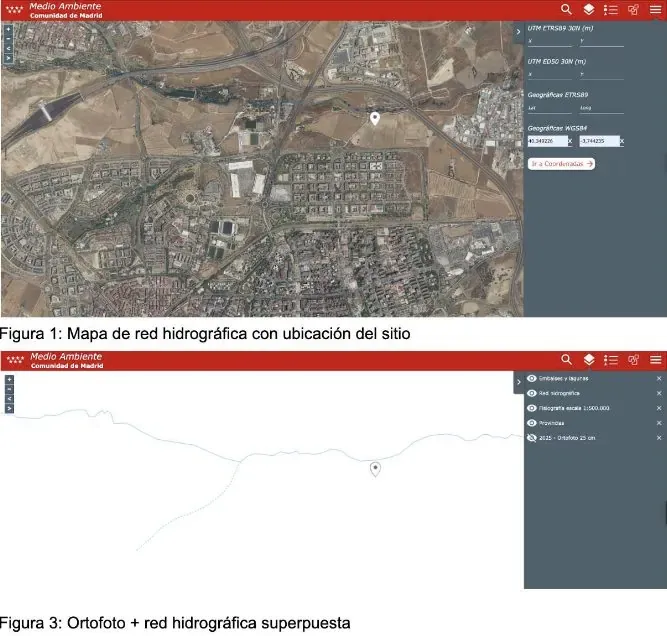Click Geográficas ETRS89 Lat field
Viewport: 667px width, 636px height.
550,108
